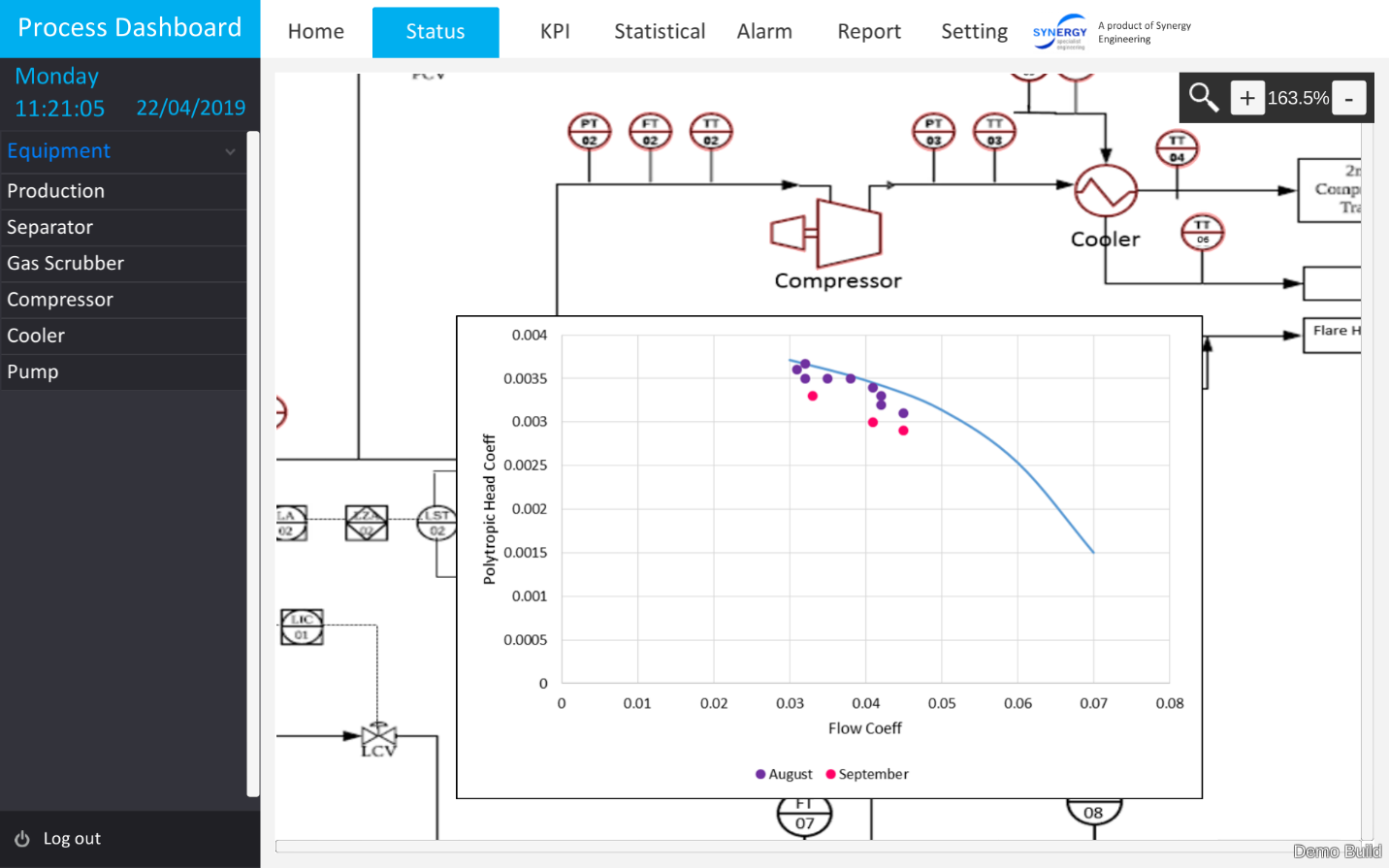The width and height of the screenshot is (1389, 868).
Task: Click the TT 04 temperature transmitter symbol
Action: 1177,148
